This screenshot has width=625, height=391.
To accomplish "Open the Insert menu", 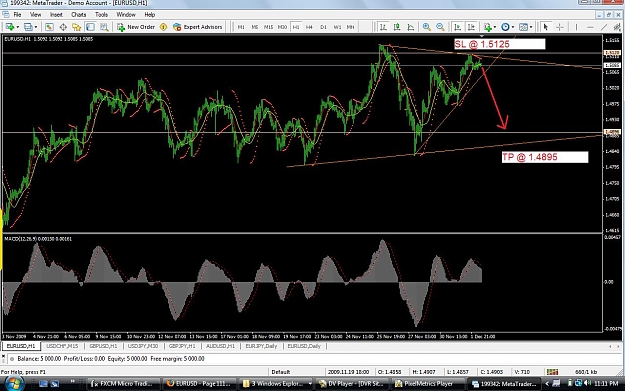I will [x=56, y=15].
